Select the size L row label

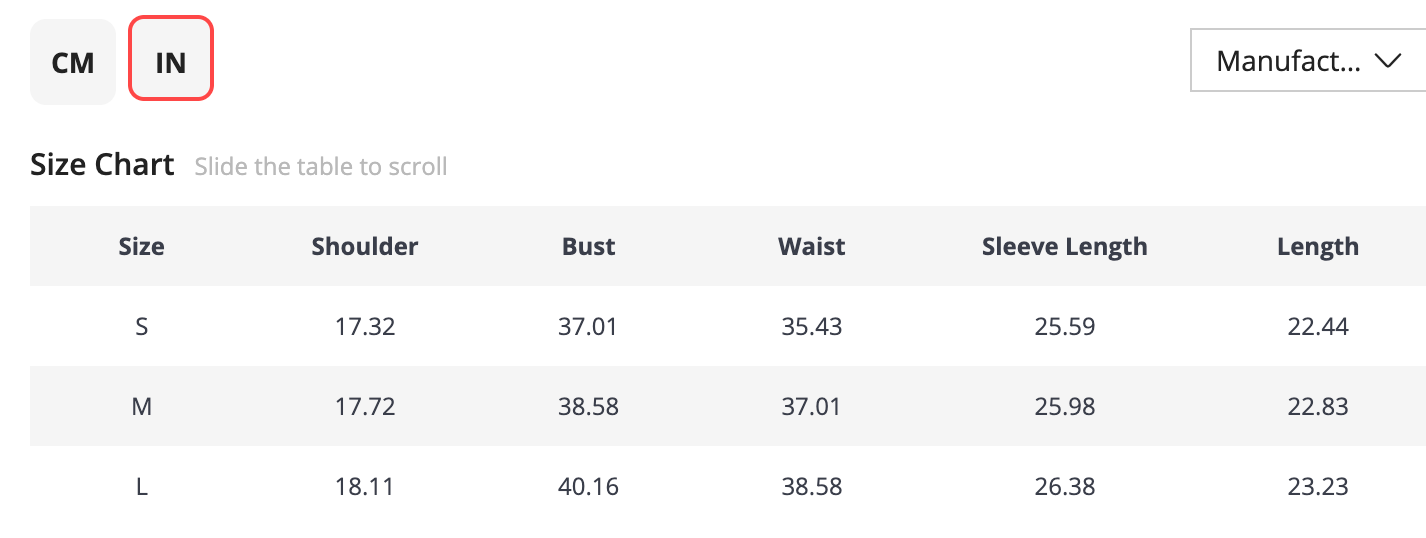141,486
